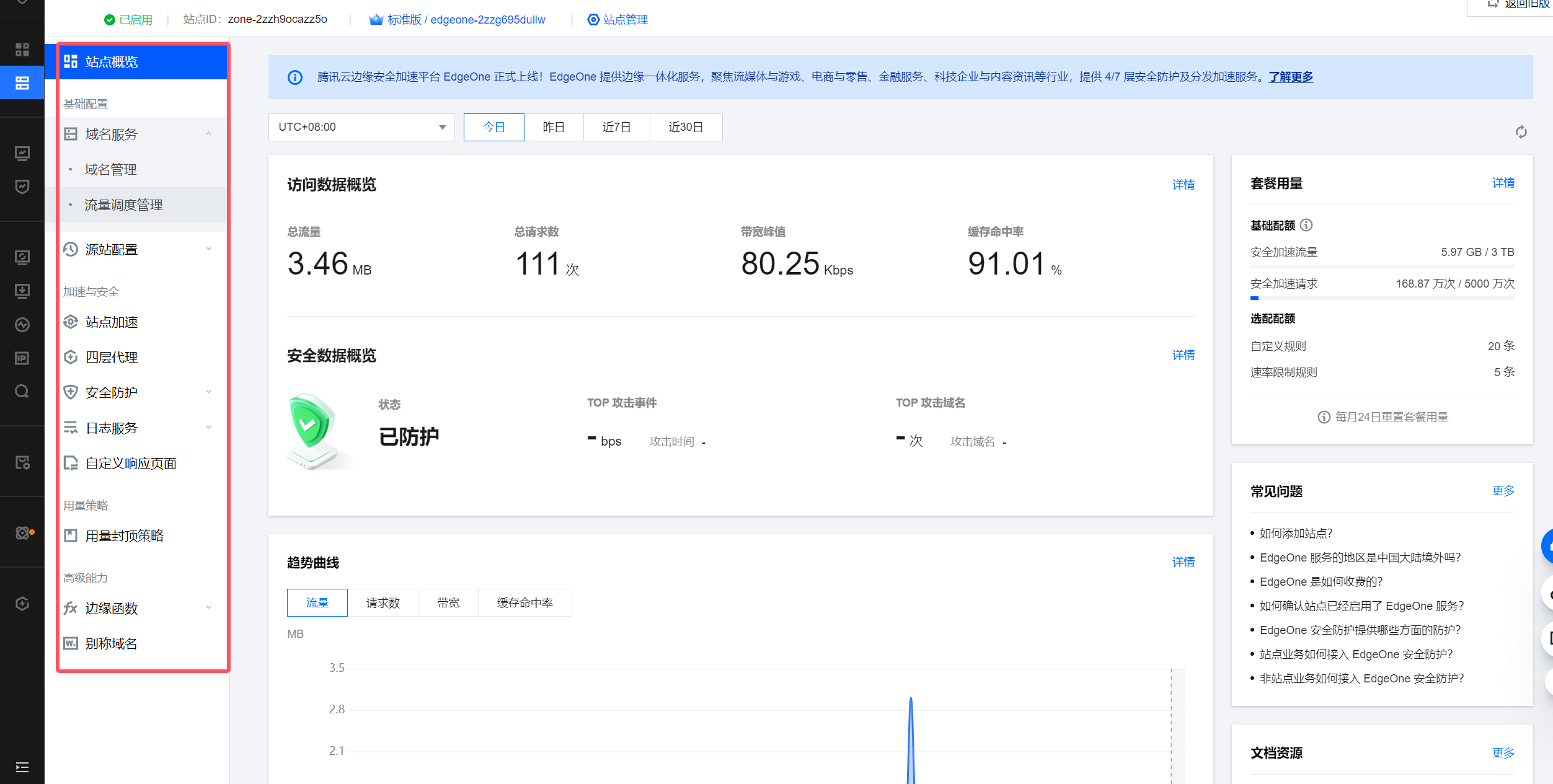Click the 用量封顶策略 menu icon
Image resolution: width=1553 pixels, height=784 pixels.
pos(71,535)
